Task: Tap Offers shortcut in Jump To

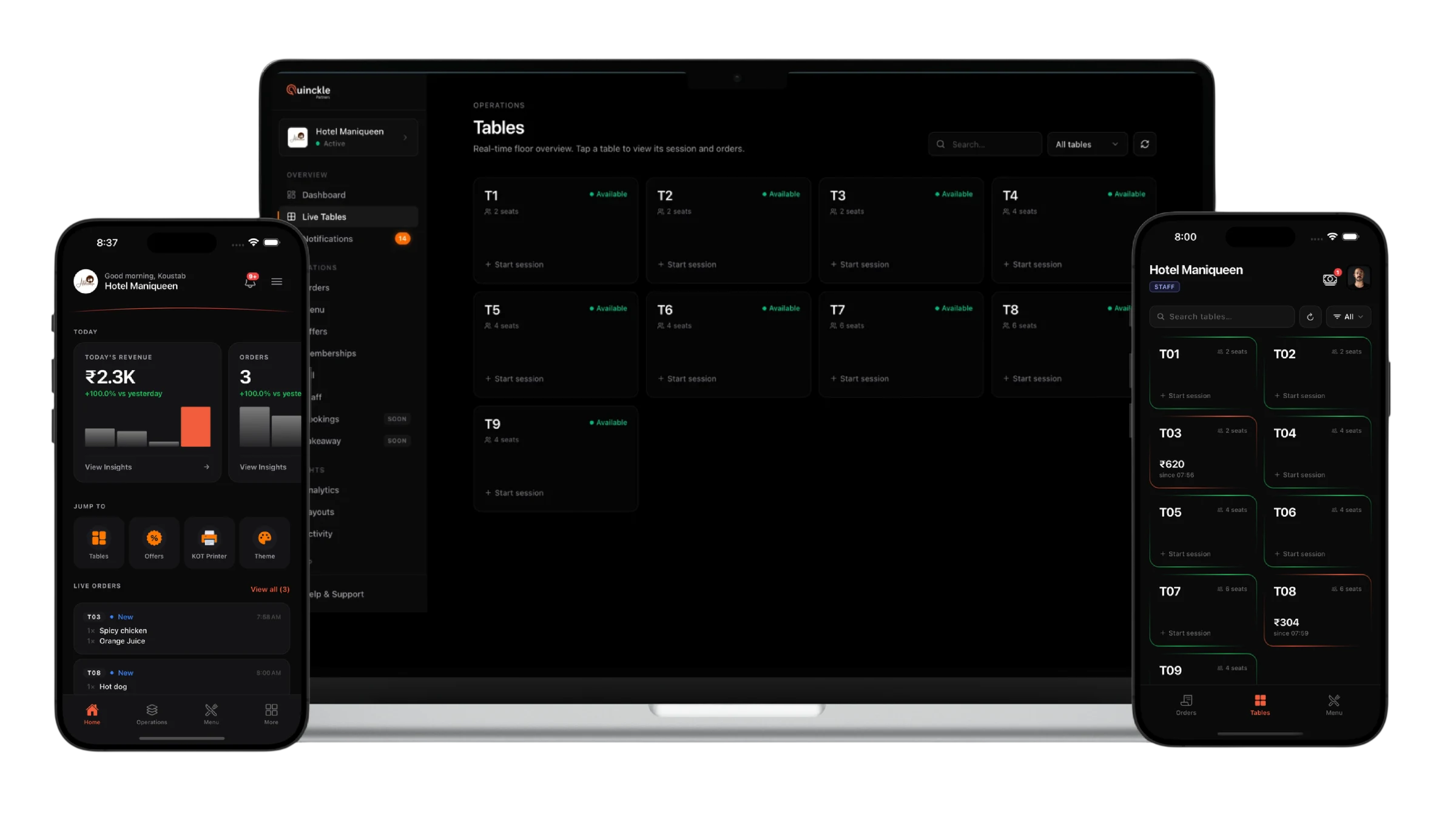Action: point(154,543)
